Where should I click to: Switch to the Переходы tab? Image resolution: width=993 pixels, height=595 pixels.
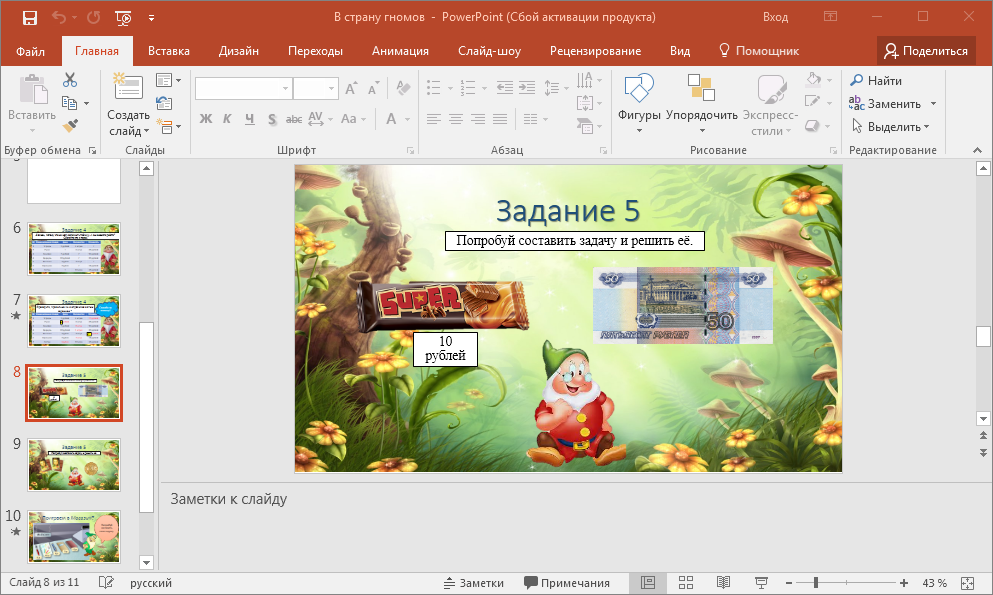pos(315,51)
